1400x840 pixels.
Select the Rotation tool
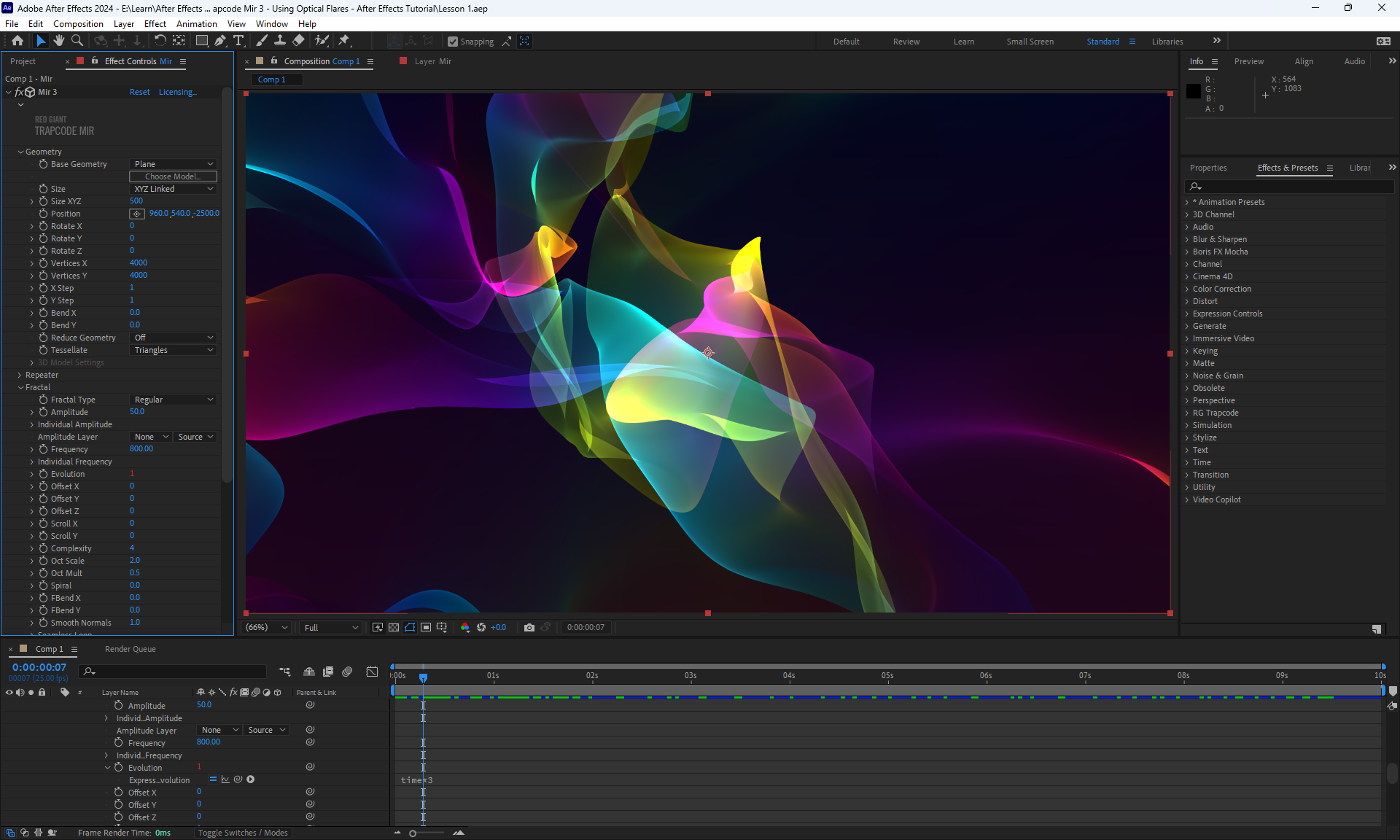[160, 41]
